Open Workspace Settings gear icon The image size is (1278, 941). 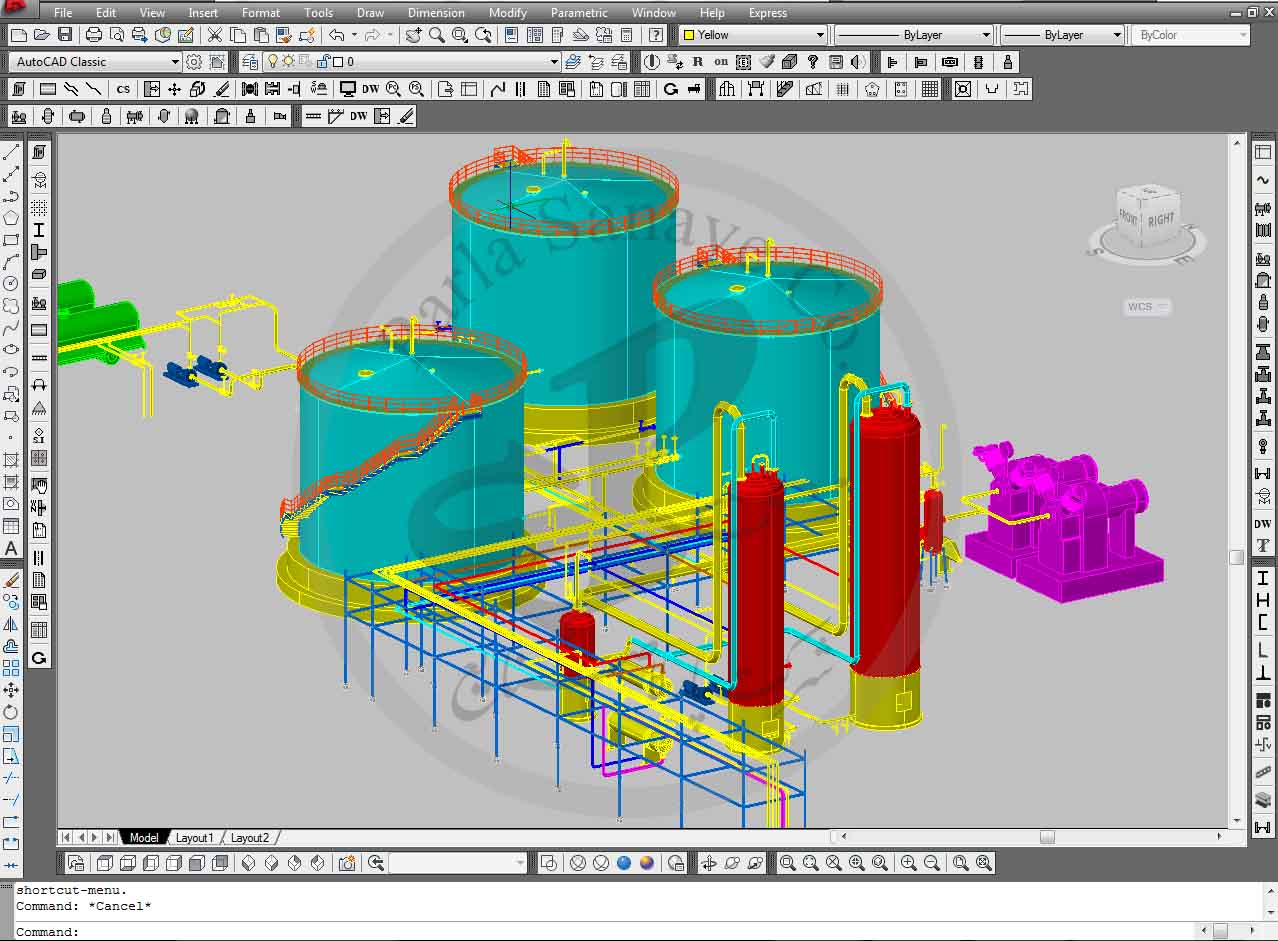(x=194, y=62)
